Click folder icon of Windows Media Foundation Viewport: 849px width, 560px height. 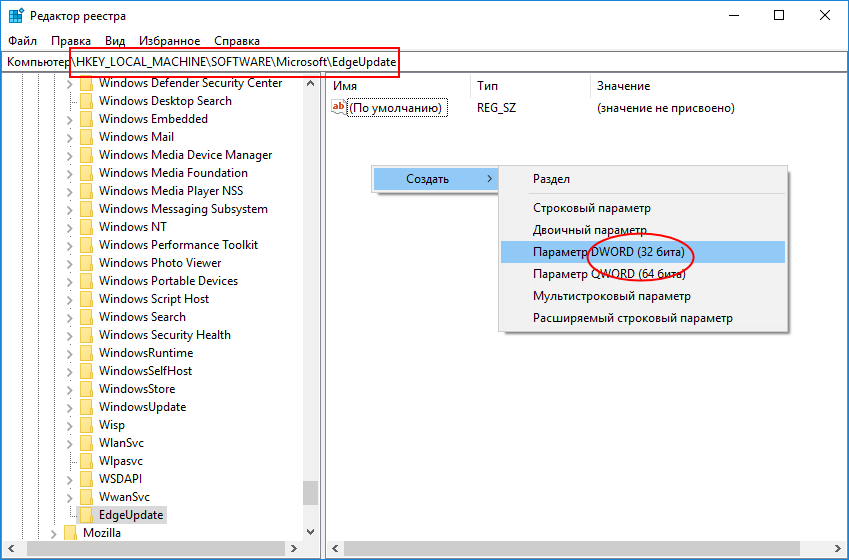86,173
